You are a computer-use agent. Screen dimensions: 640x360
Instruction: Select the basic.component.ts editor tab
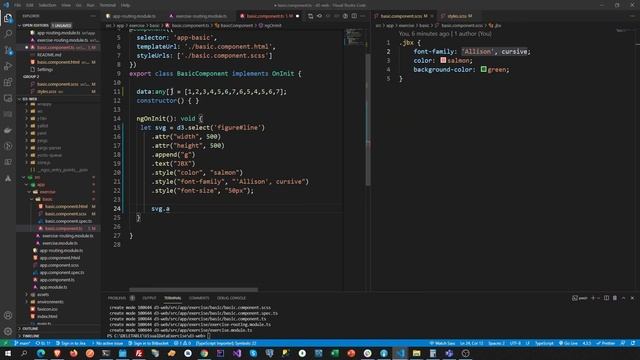269,16
